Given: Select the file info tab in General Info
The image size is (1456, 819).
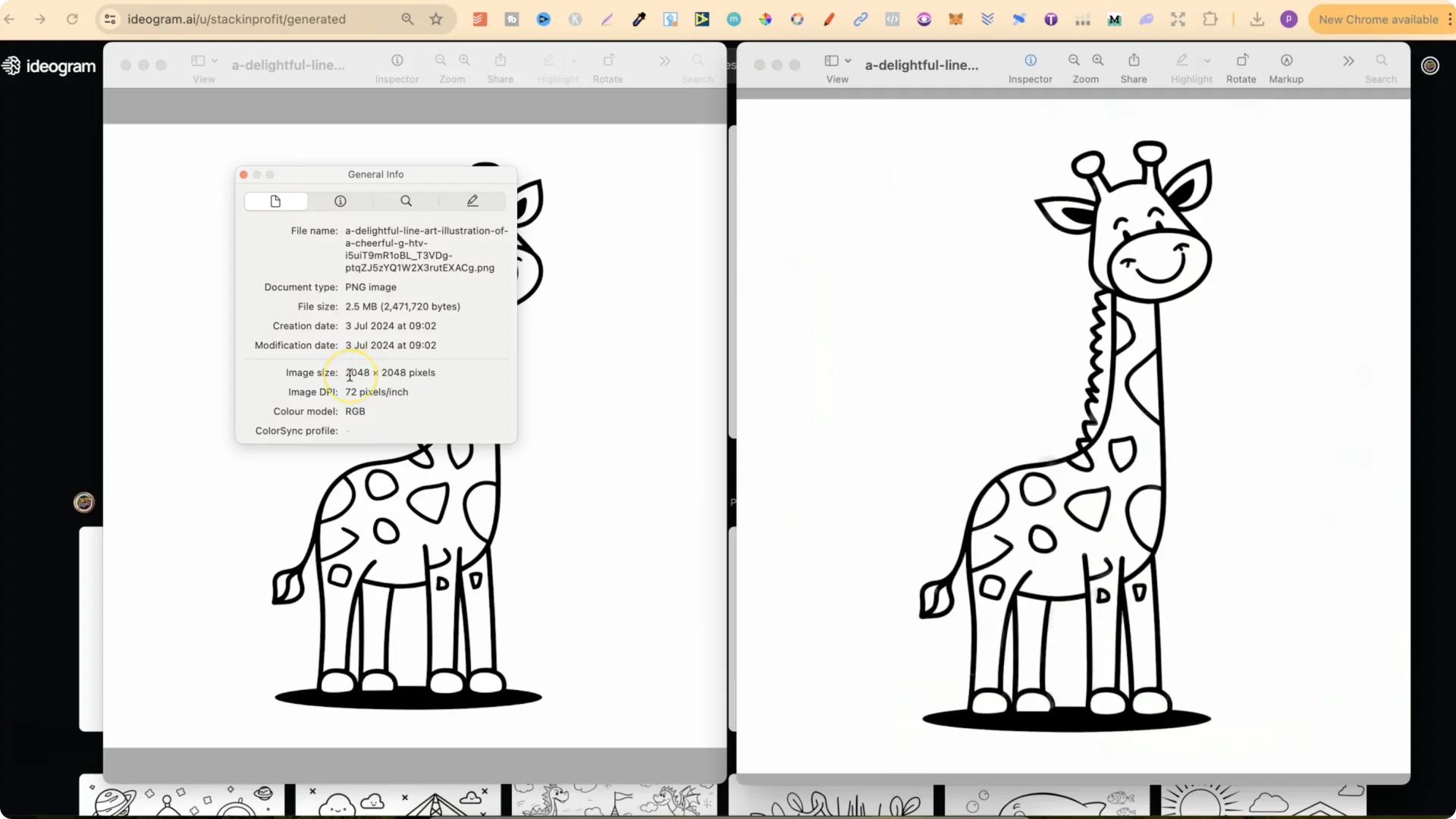Looking at the screenshot, I should coord(275,201).
